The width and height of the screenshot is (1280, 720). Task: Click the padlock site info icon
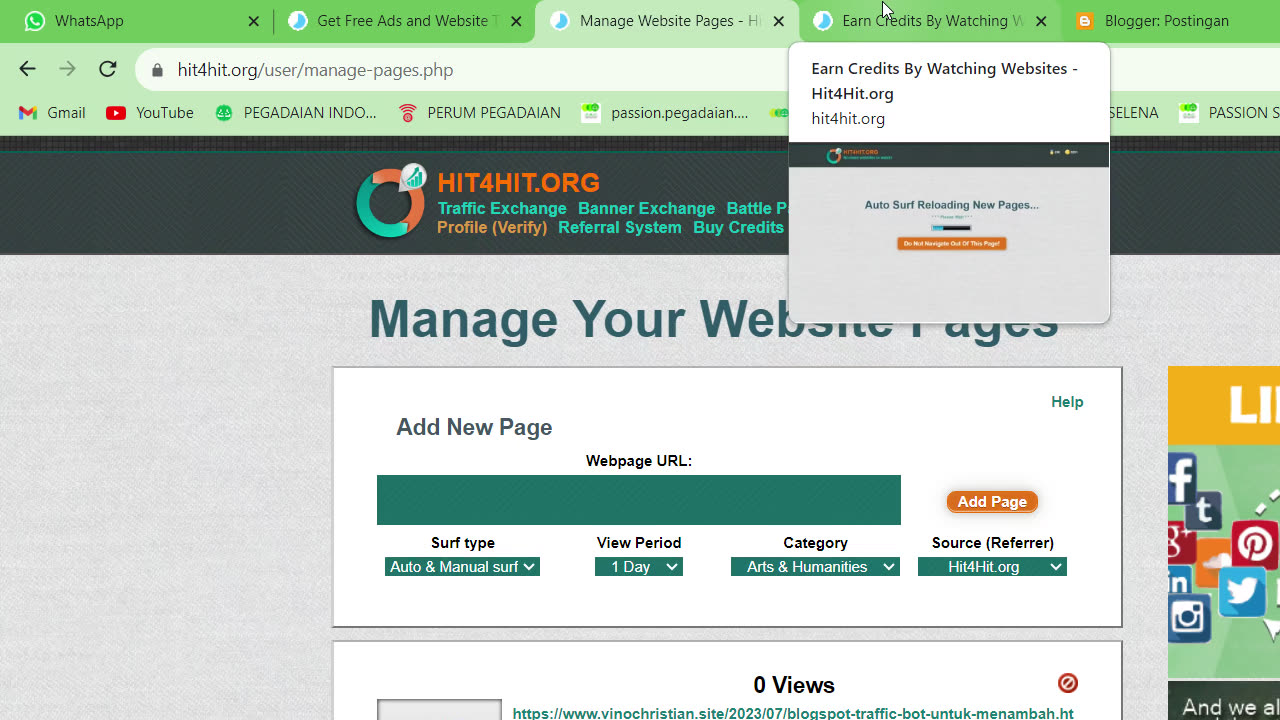coord(157,70)
